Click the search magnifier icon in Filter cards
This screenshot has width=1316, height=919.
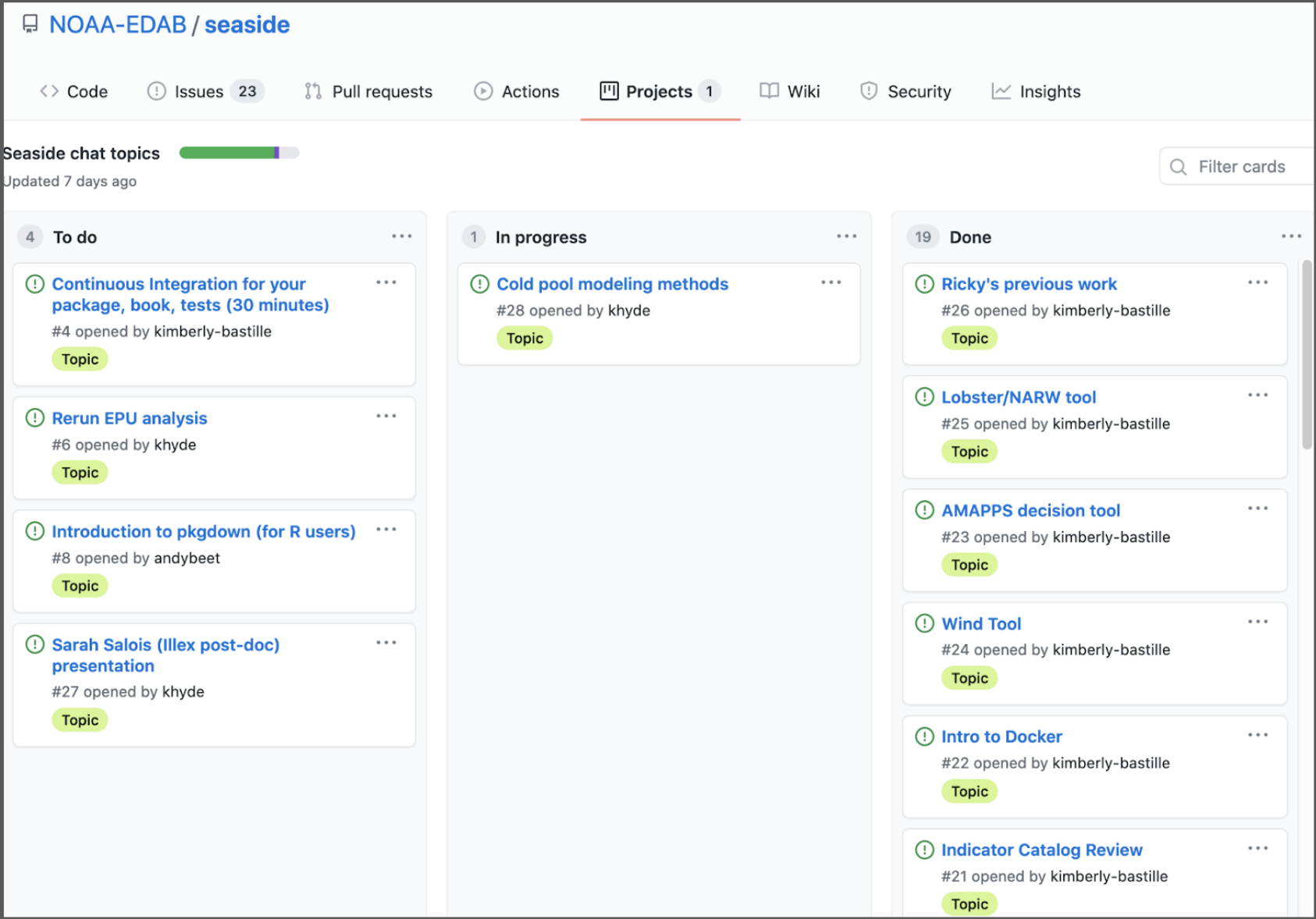click(1179, 167)
